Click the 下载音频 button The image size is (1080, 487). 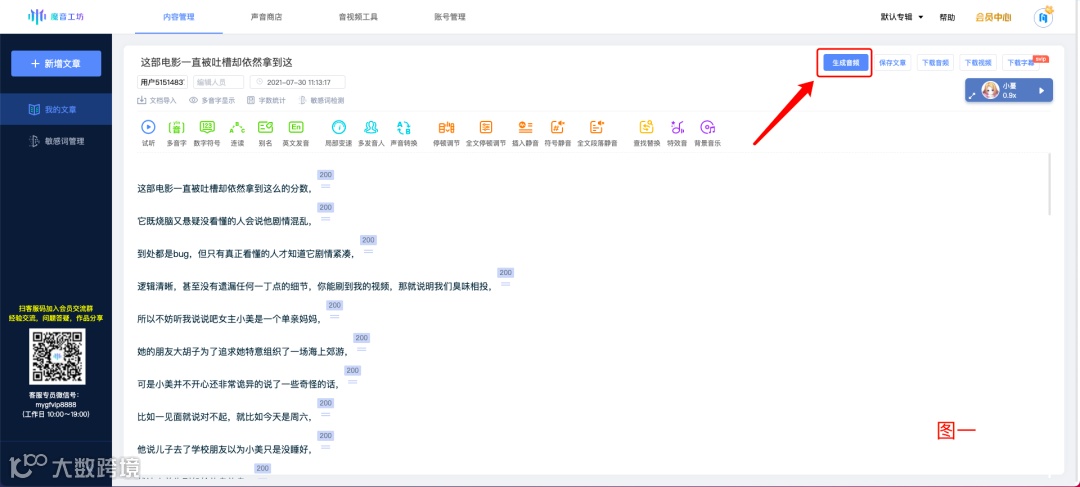pyautogui.click(x=935, y=63)
